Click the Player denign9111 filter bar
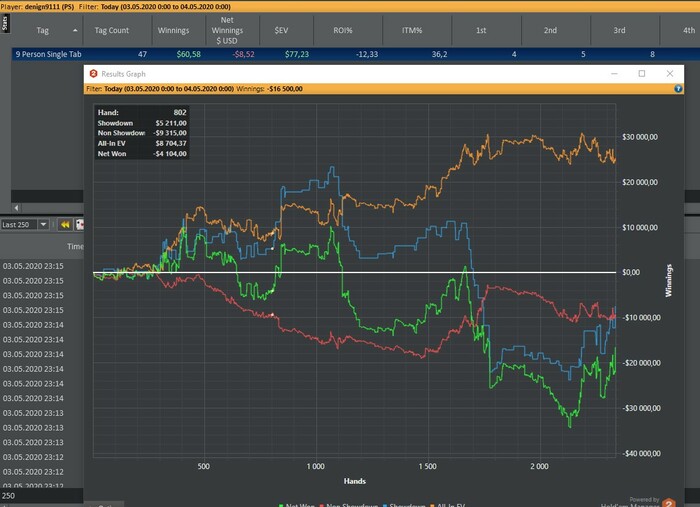This screenshot has width=700, height=507. [350, 7]
